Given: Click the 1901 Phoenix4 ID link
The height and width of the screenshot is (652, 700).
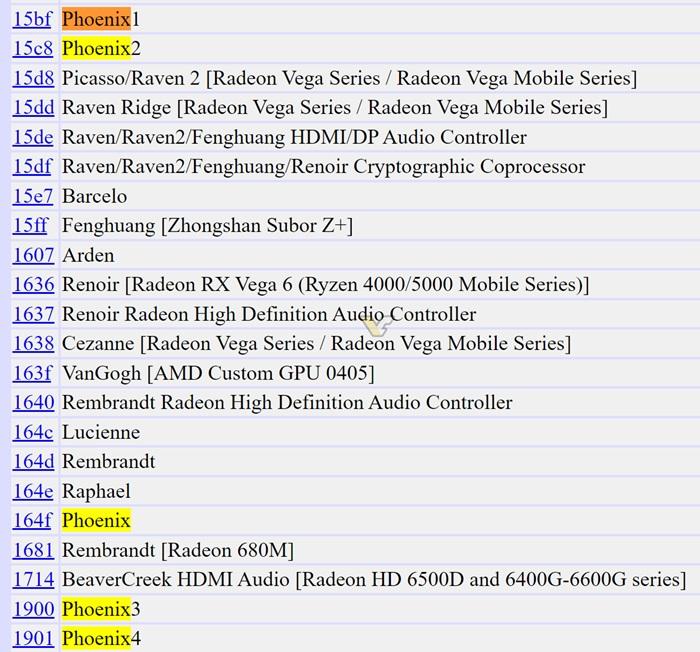Looking at the screenshot, I should [33, 638].
